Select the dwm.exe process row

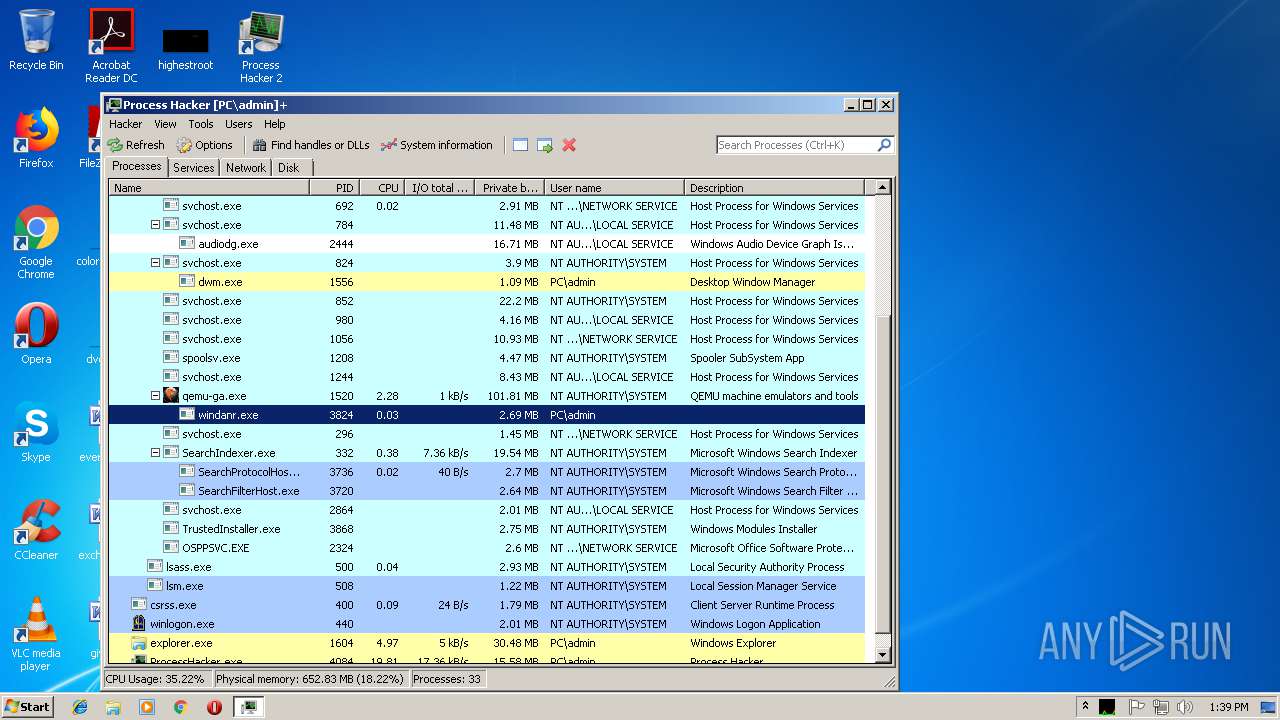[x=487, y=282]
